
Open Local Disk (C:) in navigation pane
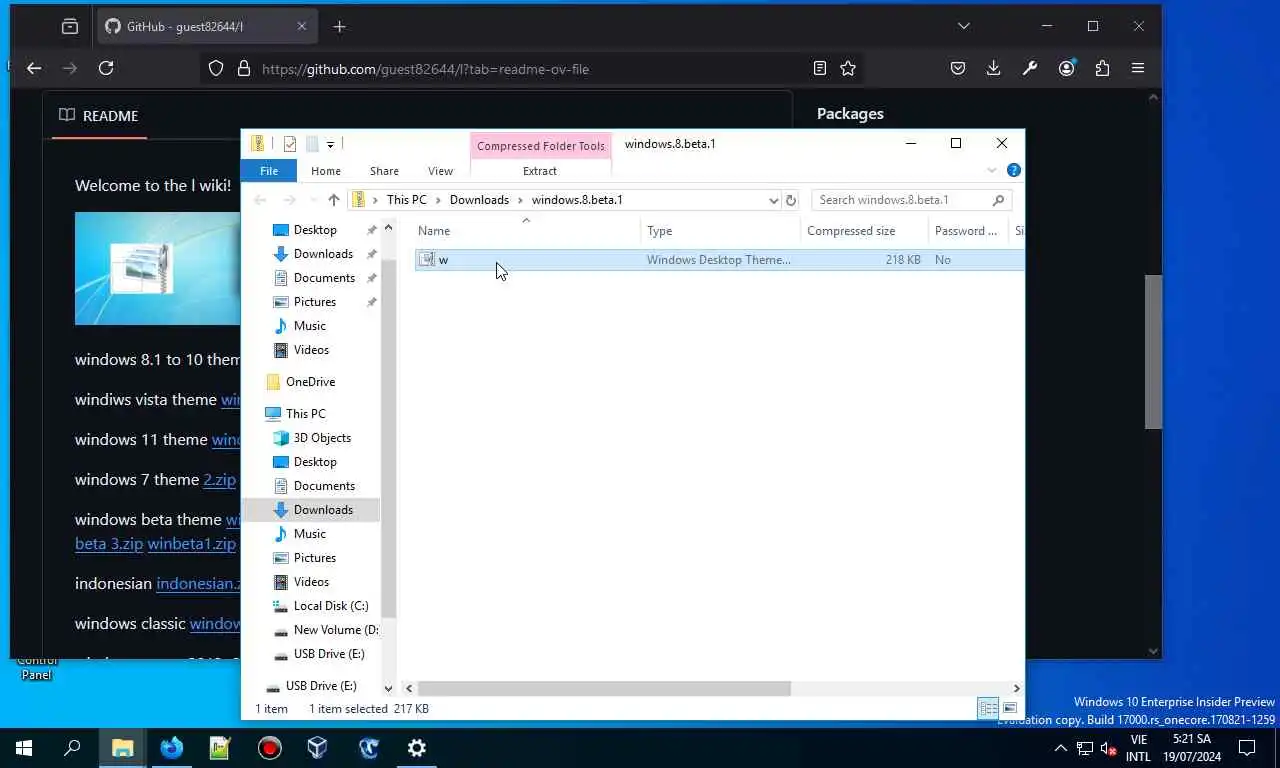coord(331,606)
